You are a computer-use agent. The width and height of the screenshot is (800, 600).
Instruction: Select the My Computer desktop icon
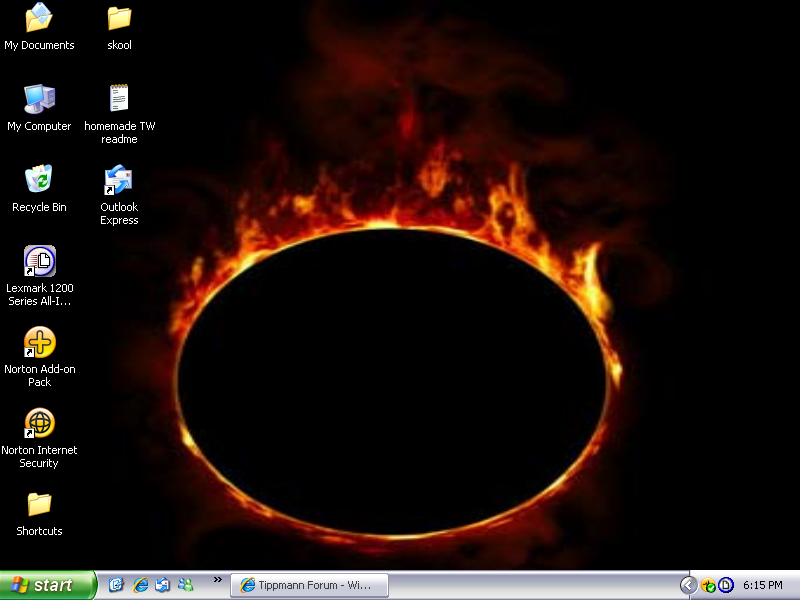pyautogui.click(x=39, y=99)
